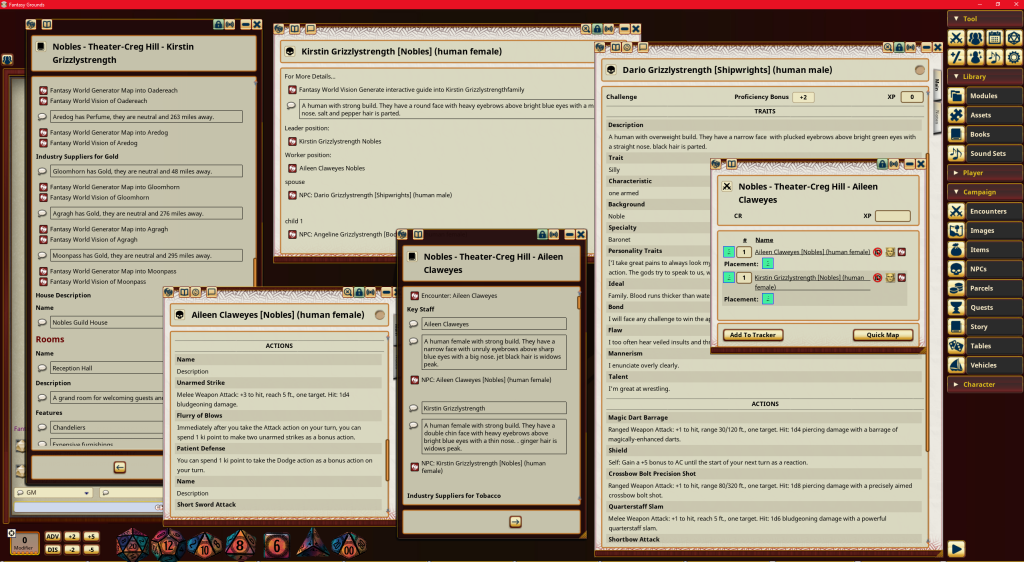Toggle the DIS roll modifier

coord(53,549)
